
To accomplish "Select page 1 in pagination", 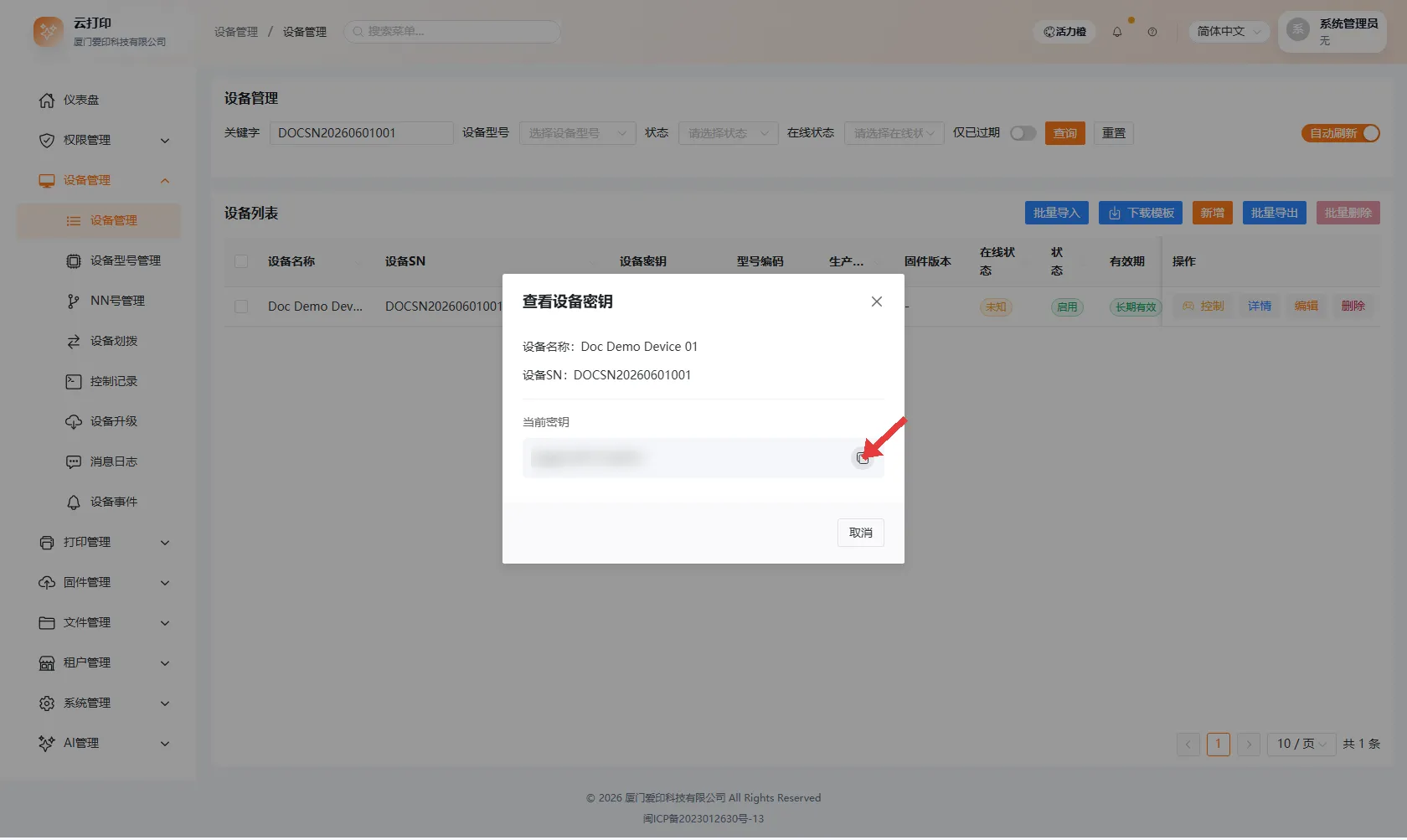I will tap(1218, 744).
